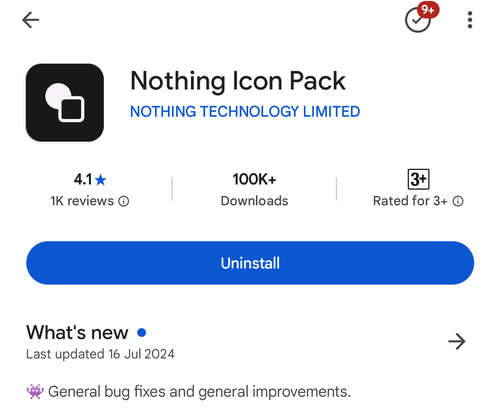Open pending updates checkmark icon with 9+ badge

click(x=421, y=18)
